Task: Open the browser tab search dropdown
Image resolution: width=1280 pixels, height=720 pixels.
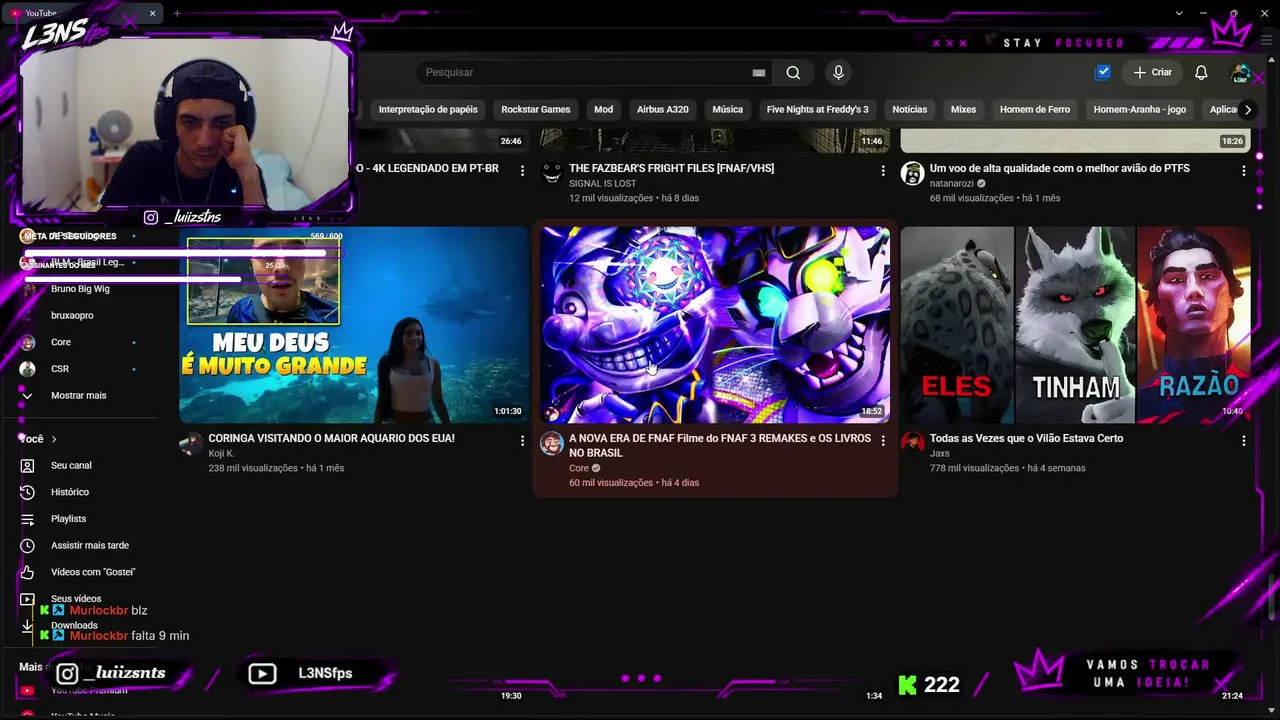Action: coord(1179,13)
